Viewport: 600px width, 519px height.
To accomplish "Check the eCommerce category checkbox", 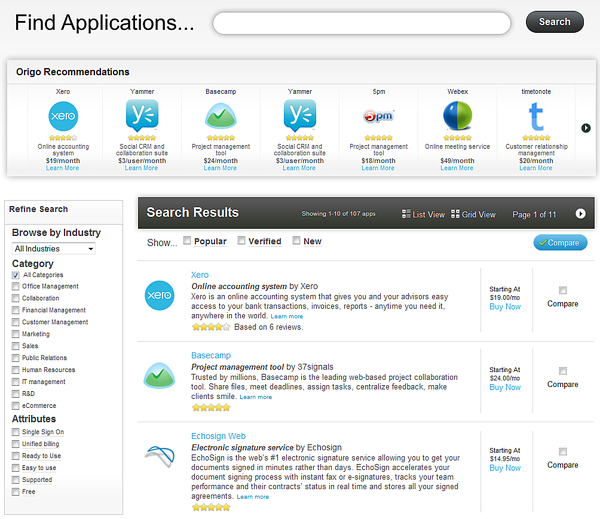I will click(x=15, y=406).
